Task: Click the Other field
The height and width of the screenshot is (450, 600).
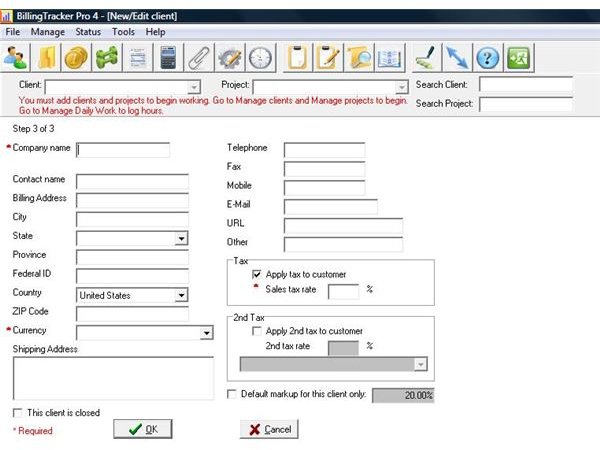Action: (x=343, y=244)
